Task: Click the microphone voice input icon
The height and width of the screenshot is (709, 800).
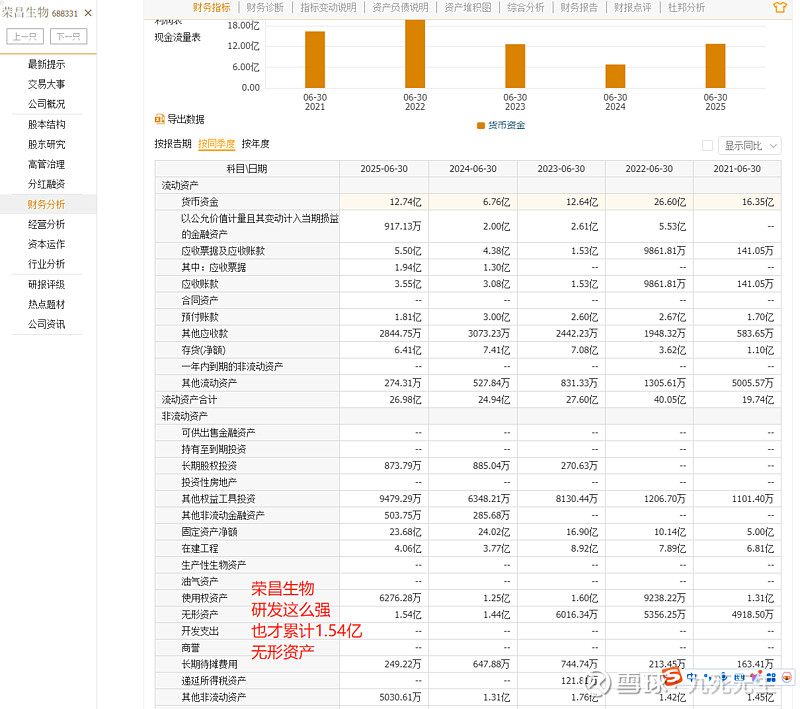Action: tap(723, 677)
